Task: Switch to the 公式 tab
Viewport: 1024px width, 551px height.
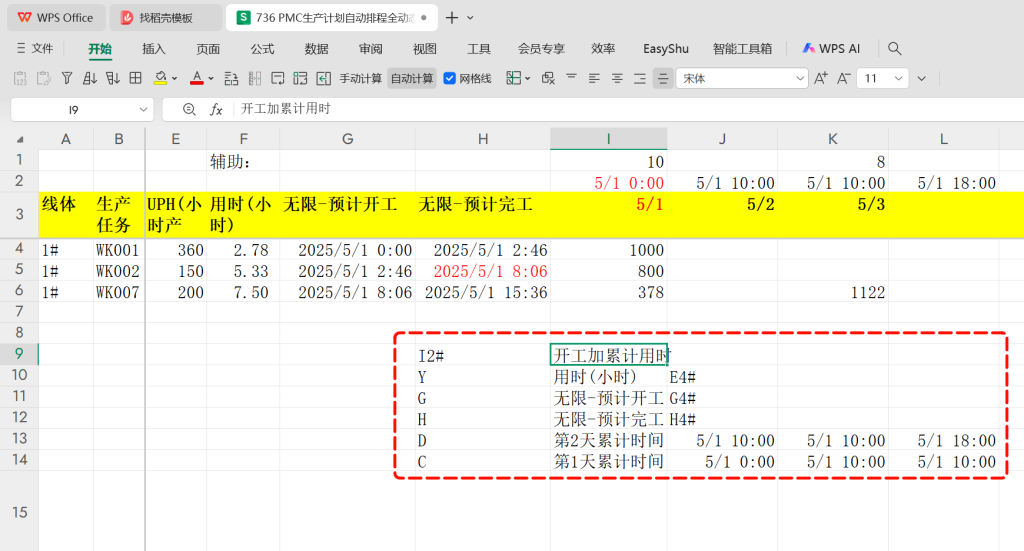Action: (x=262, y=49)
